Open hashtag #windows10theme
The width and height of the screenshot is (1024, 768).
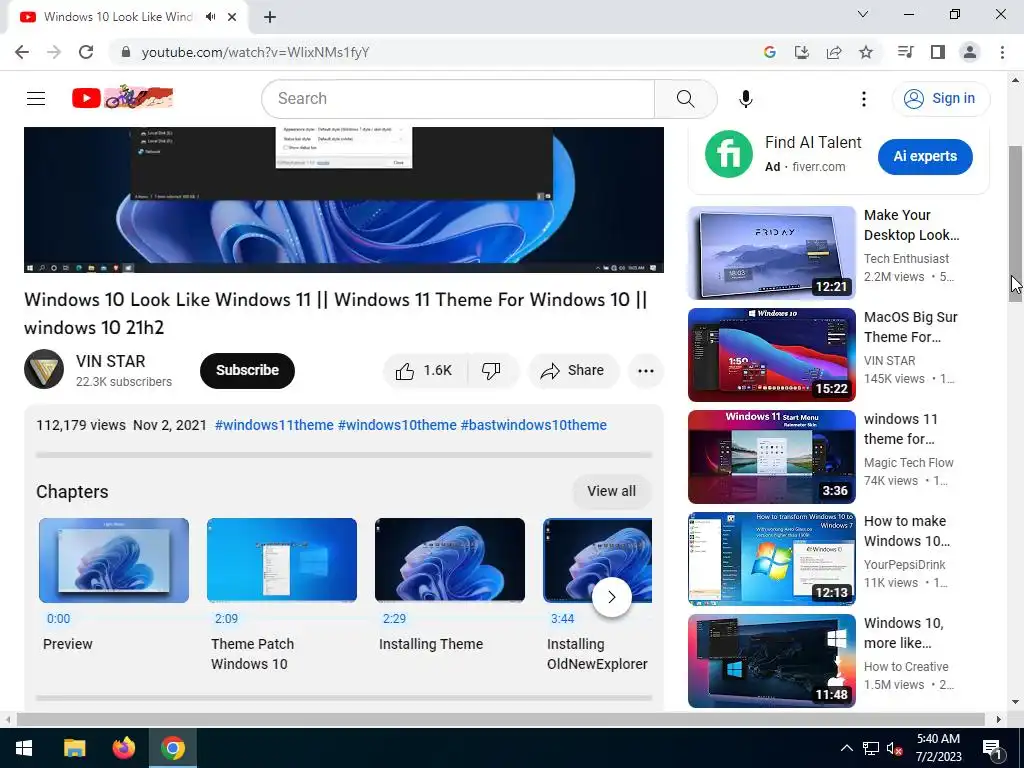click(x=397, y=425)
